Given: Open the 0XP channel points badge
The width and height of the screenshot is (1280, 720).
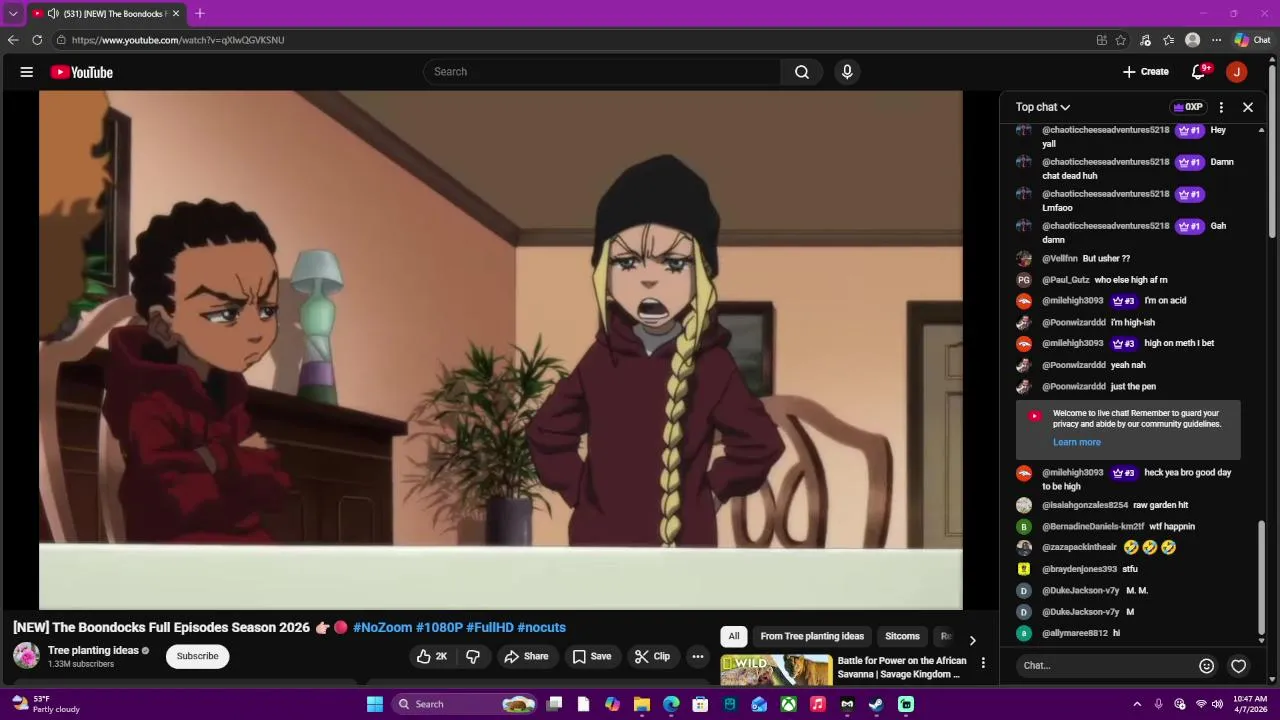Looking at the screenshot, I should [x=1188, y=107].
